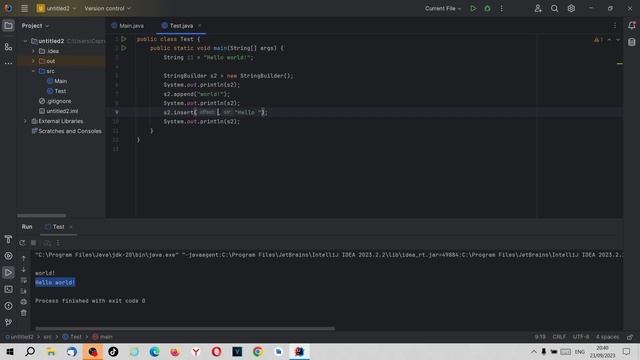Open 4 spaces indent settings

point(607,337)
